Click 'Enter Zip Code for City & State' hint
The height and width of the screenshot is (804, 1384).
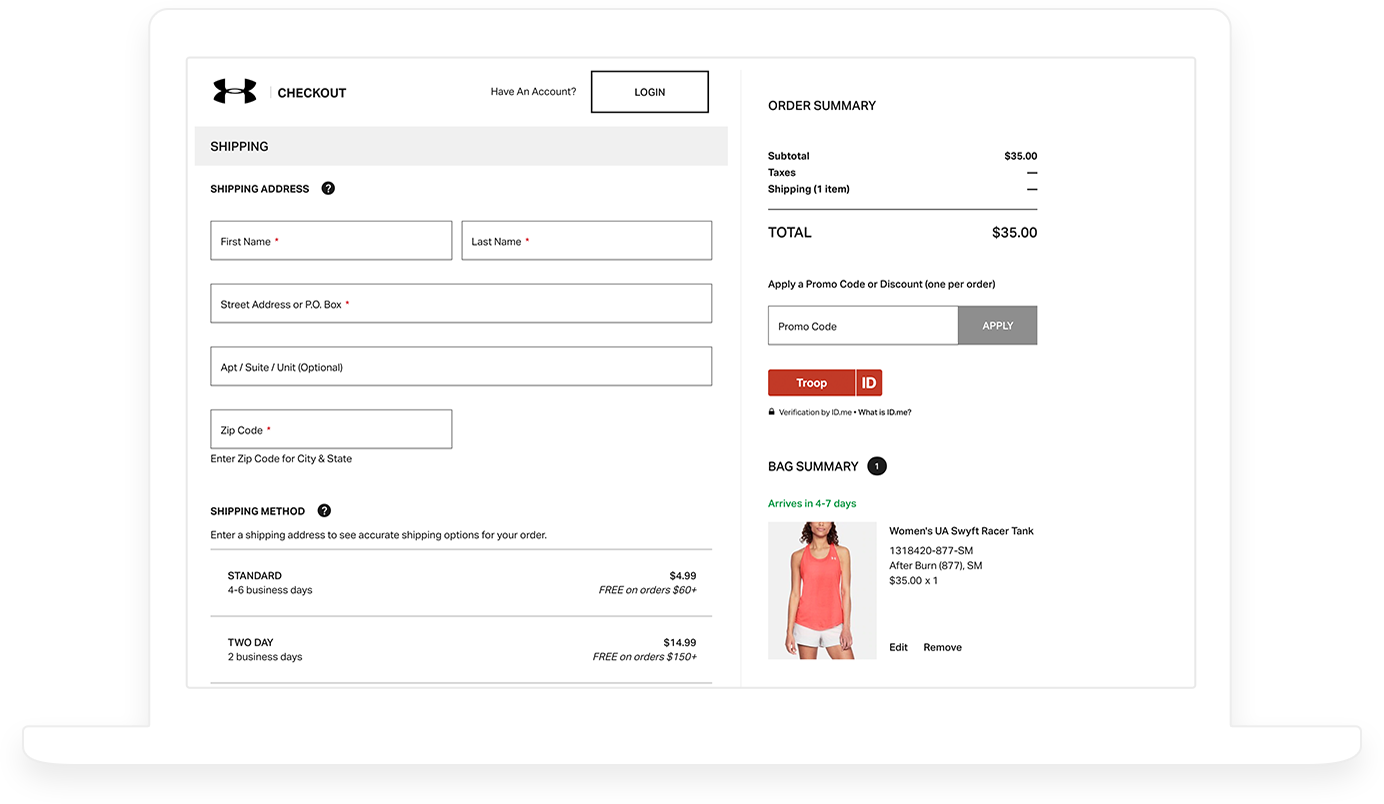281,459
